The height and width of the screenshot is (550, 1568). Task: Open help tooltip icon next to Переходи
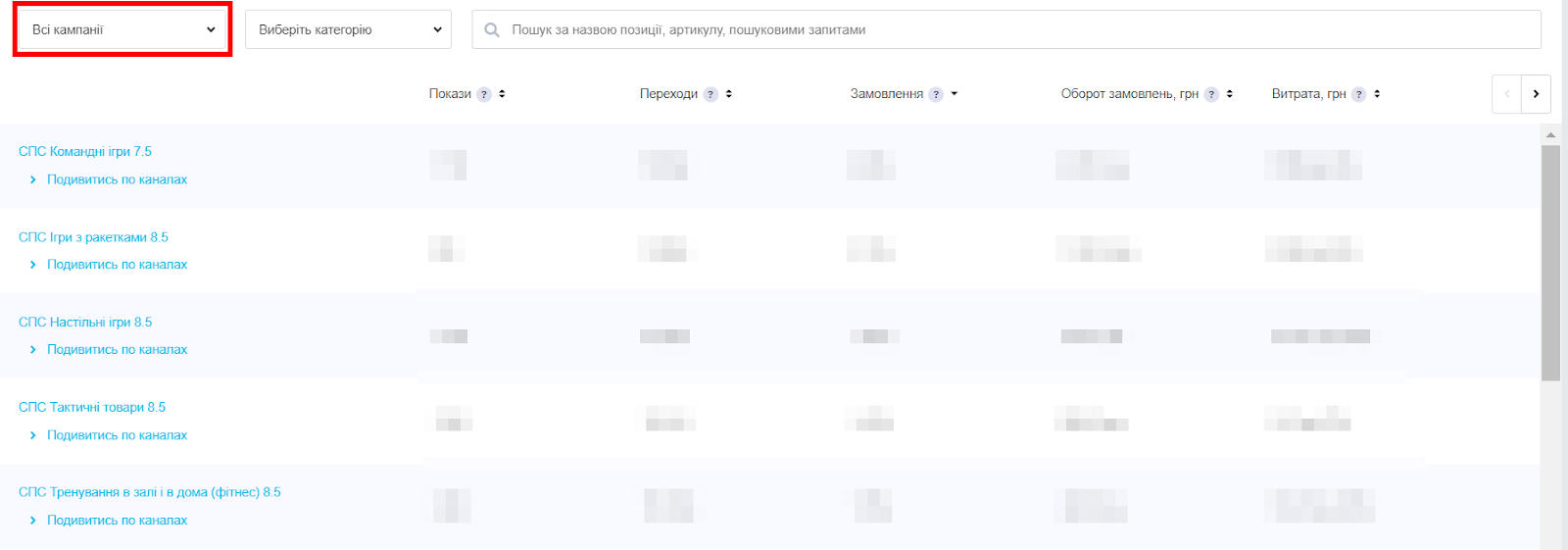pos(711,94)
